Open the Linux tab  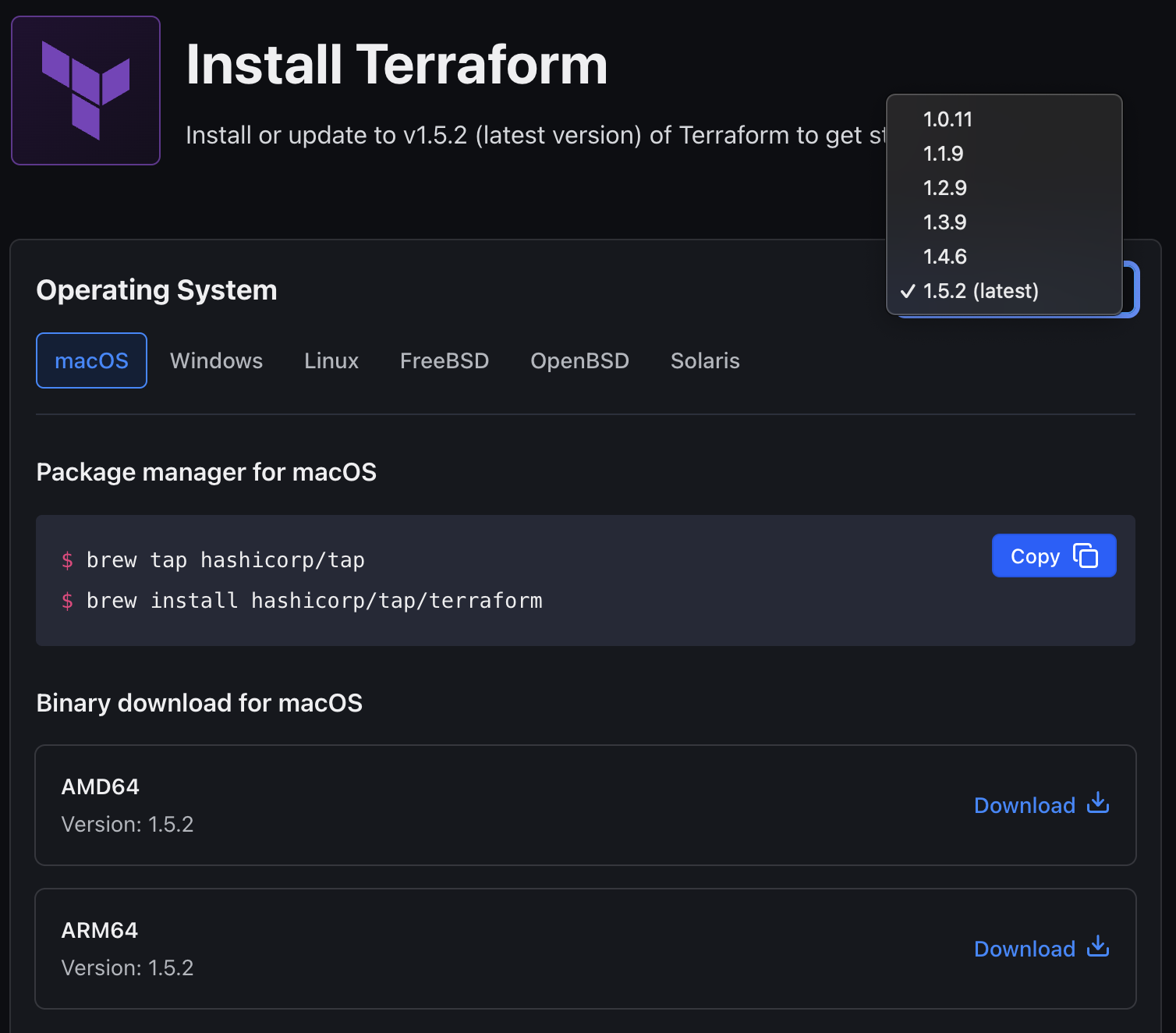click(x=331, y=360)
